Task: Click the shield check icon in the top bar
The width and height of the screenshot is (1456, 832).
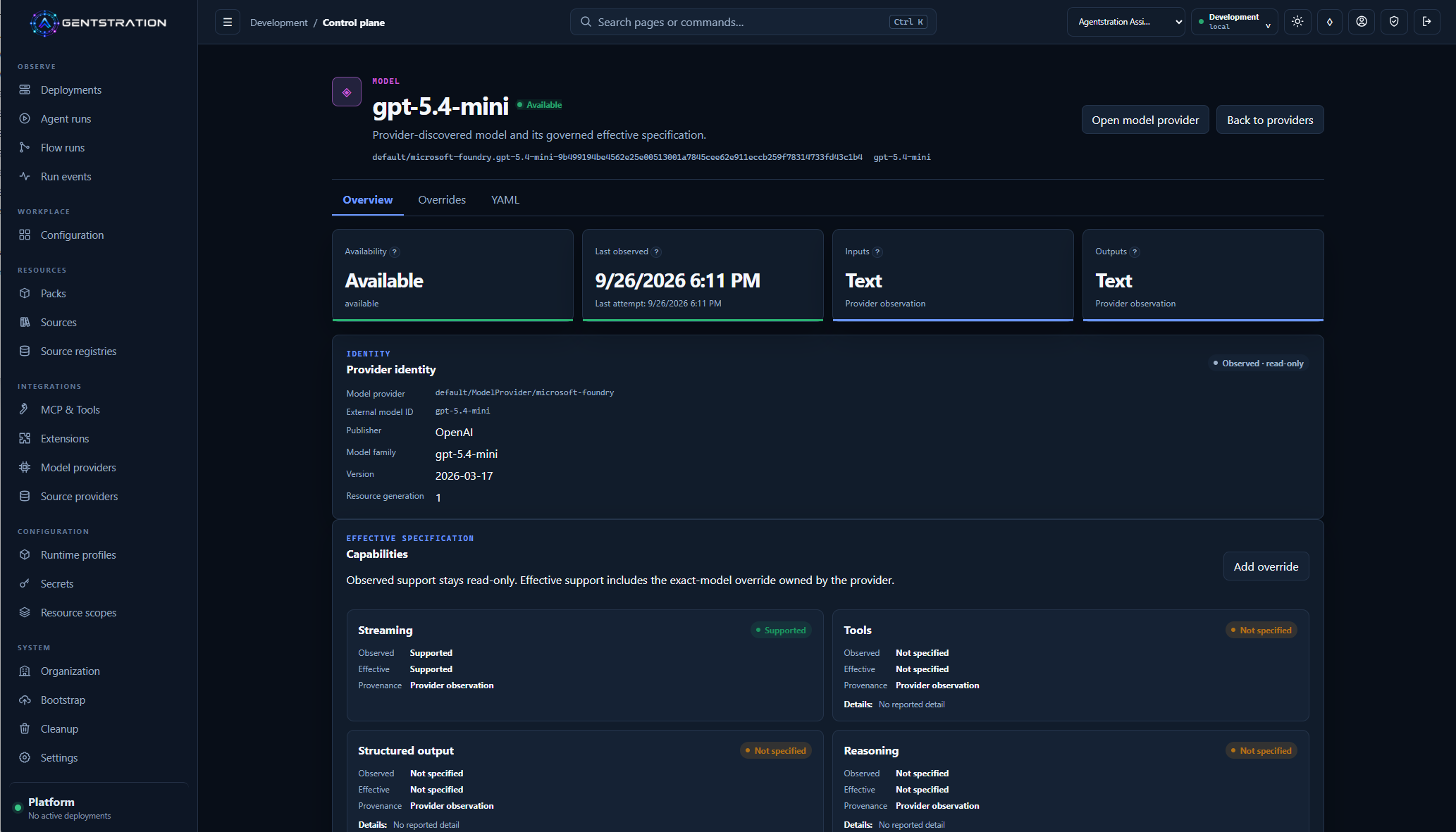Action: point(1394,22)
